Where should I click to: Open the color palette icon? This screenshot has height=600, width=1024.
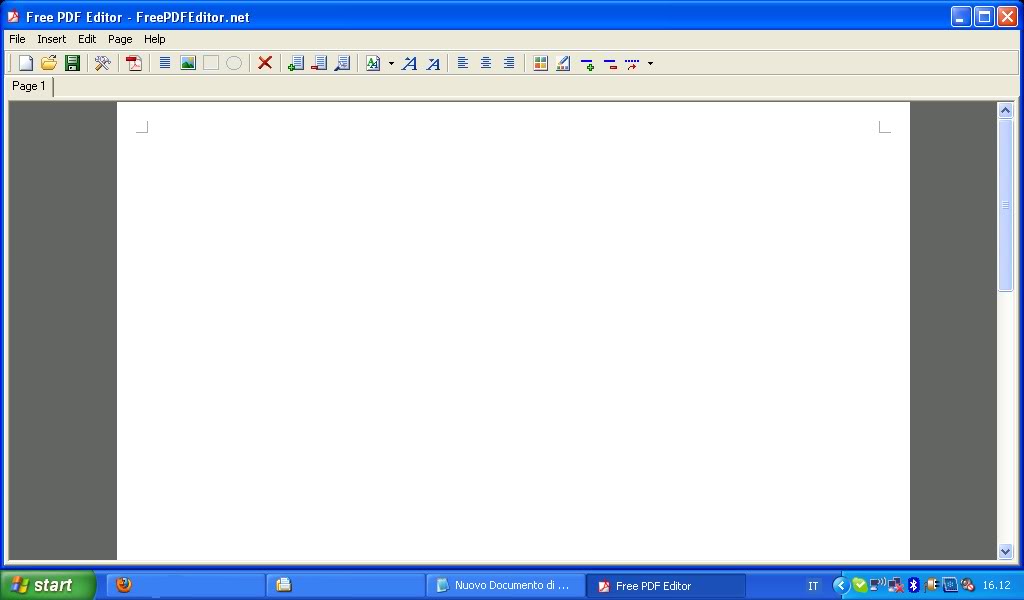540,63
